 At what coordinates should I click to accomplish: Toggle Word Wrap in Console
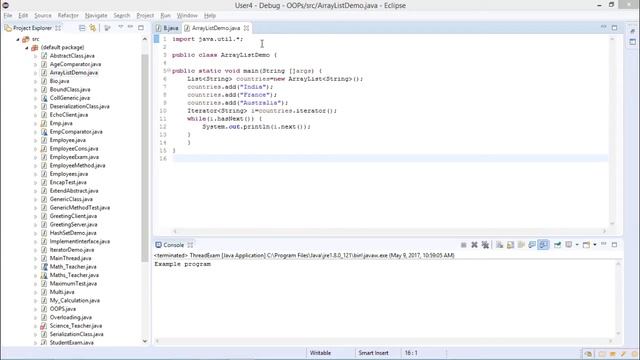[521, 245]
